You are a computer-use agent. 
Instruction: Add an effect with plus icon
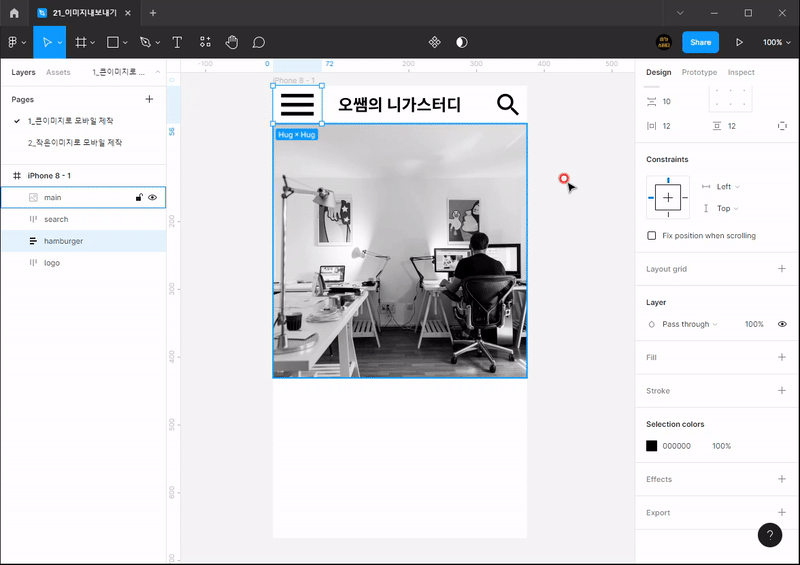pyautogui.click(x=782, y=479)
